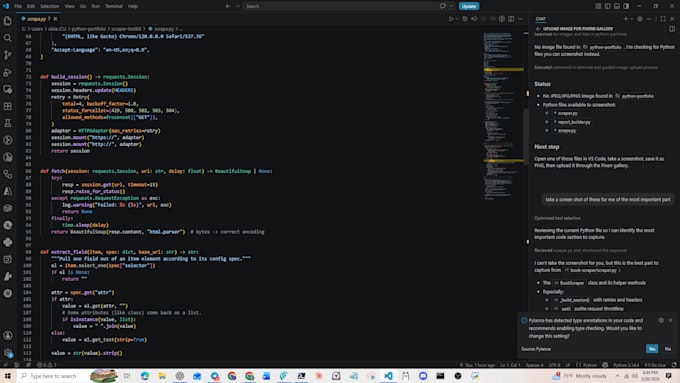Open the Edit menu
This screenshot has height=383, width=680.
click(31, 6)
